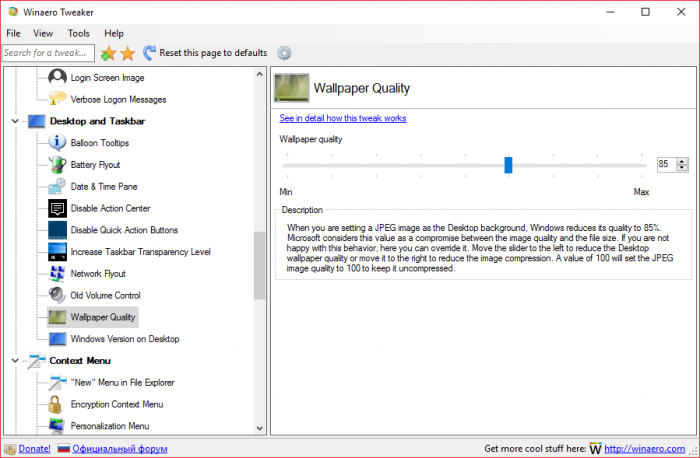The width and height of the screenshot is (700, 458).
Task: Collapse the Context Menu category
Action: click(x=15, y=360)
